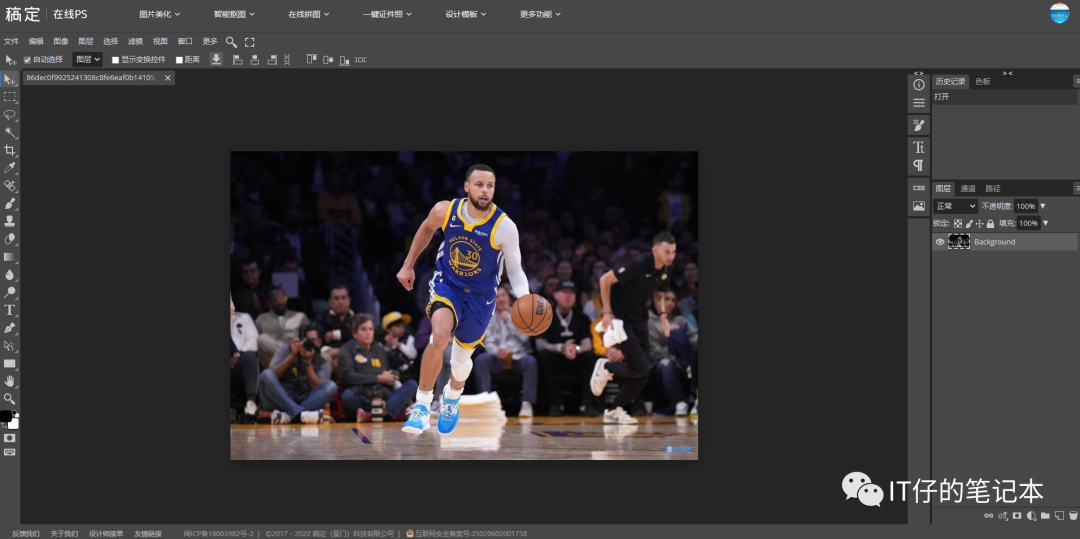1080x539 pixels.
Task: Uncheck the 自动选择 checkbox
Action: click(x=27, y=60)
